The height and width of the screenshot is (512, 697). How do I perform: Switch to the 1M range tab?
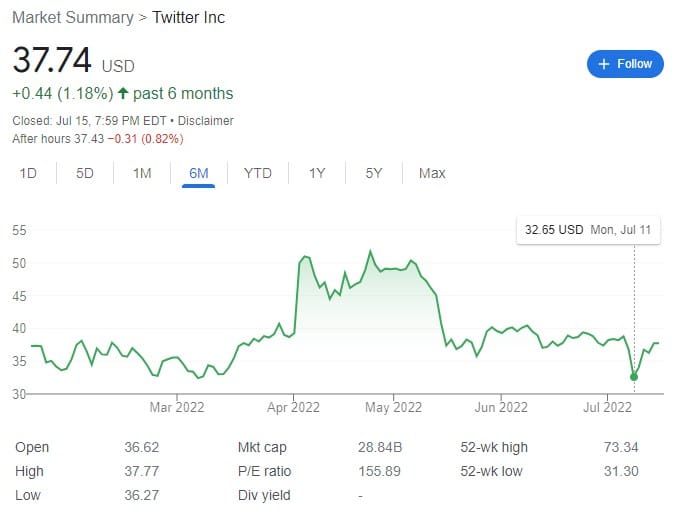tap(142, 173)
